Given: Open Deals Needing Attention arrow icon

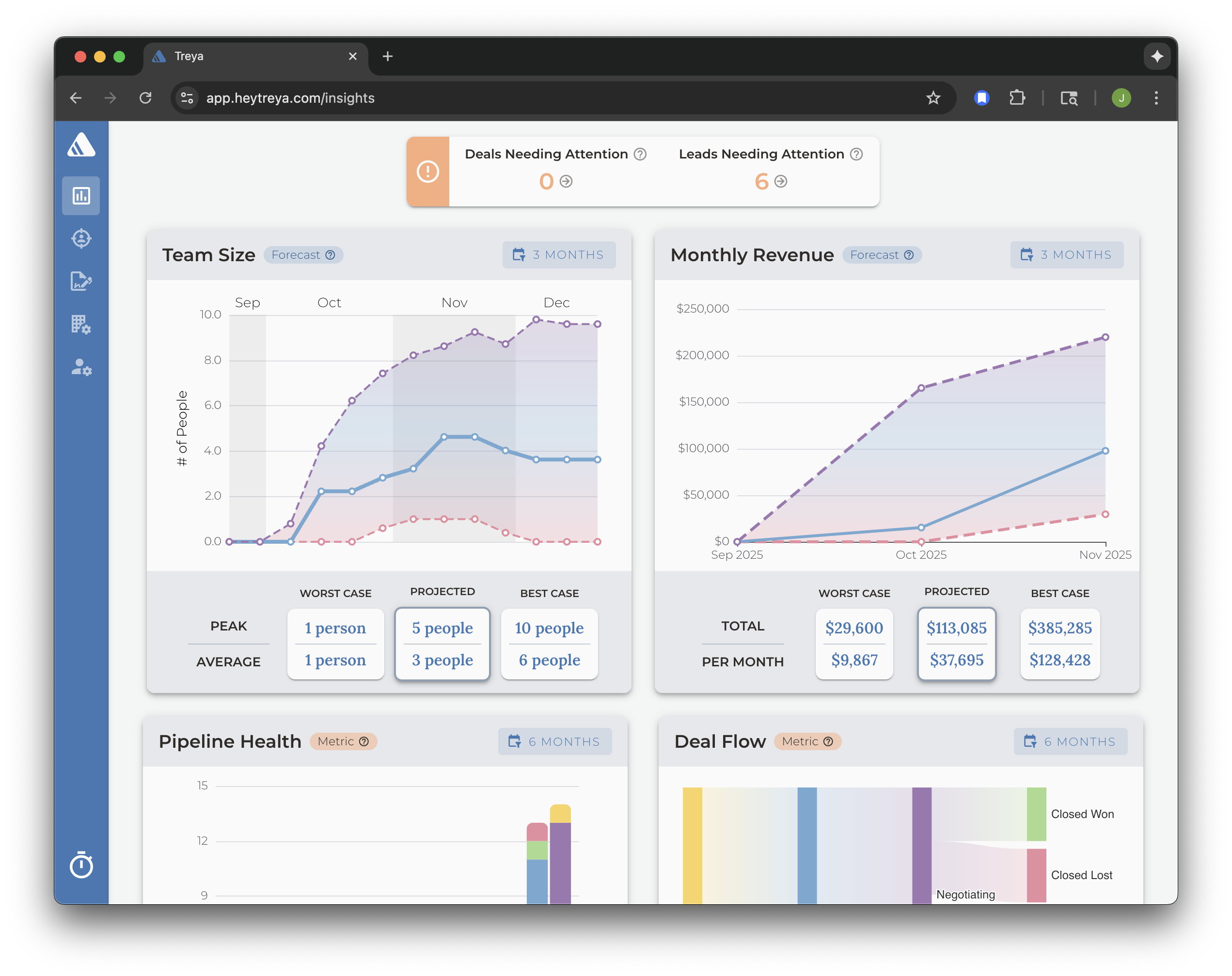Looking at the screenshot, I should pos(566,181).
